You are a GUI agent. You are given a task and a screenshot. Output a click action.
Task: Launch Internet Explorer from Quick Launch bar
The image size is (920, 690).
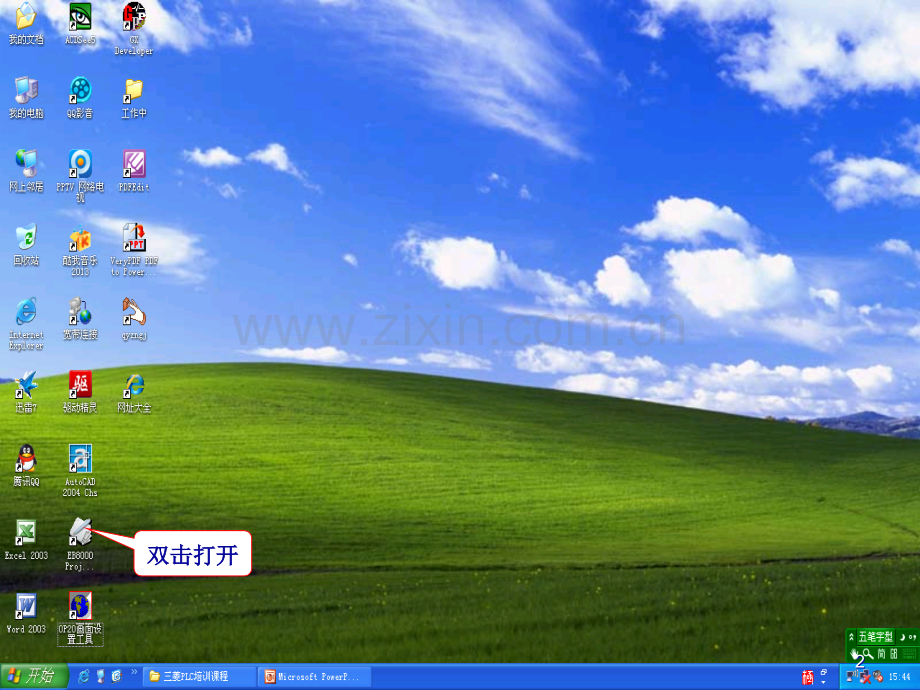tap(84, 677)
